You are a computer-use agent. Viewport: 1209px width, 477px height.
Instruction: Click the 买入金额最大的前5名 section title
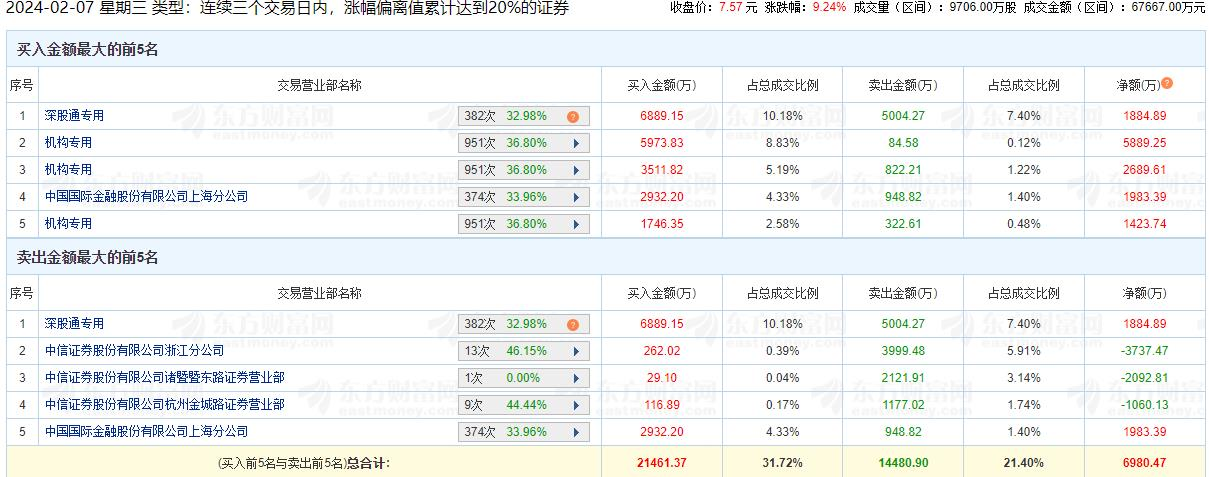coord(88,50)
